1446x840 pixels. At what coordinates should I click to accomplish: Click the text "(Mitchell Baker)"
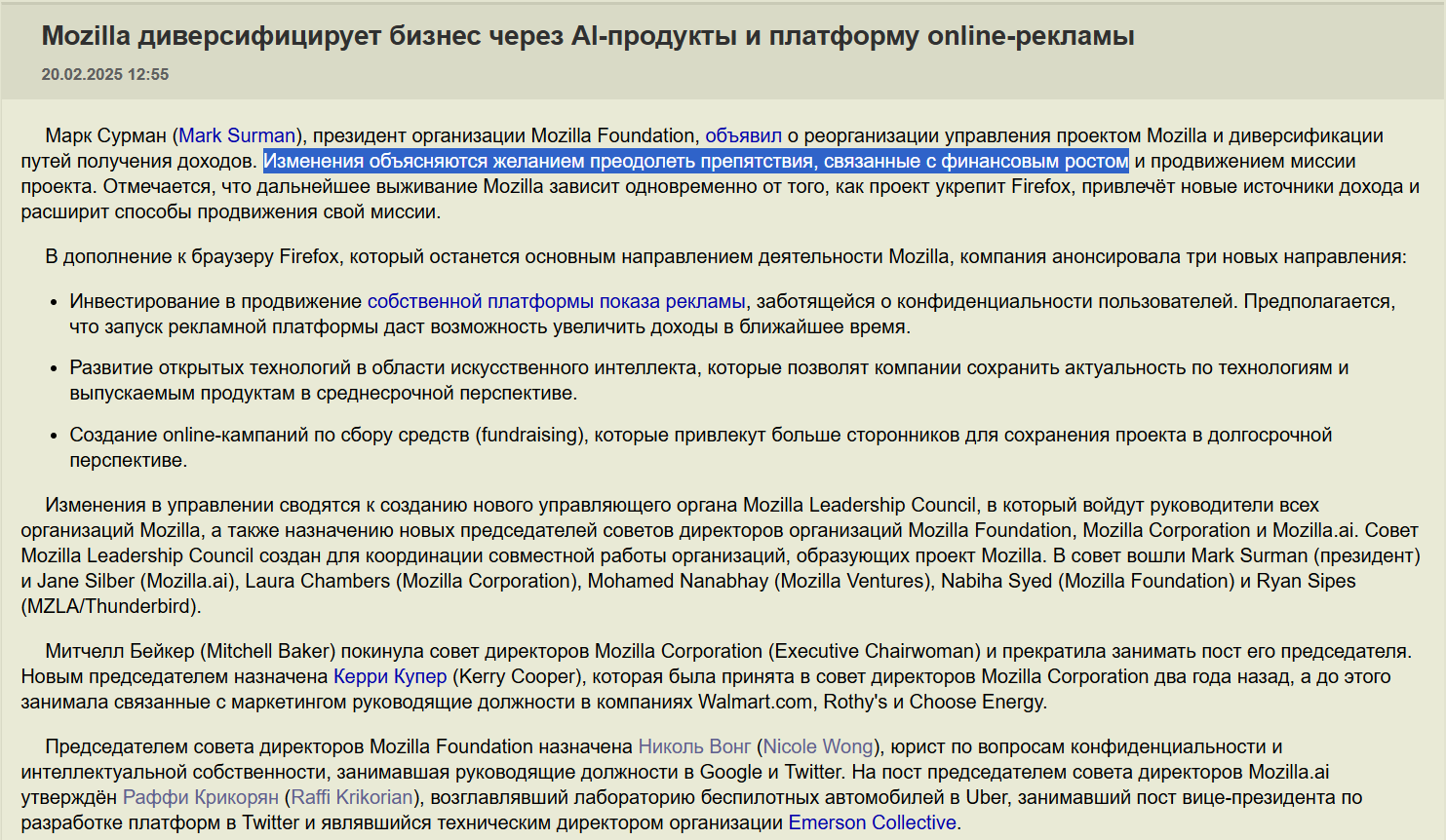(x=270, y=651)
